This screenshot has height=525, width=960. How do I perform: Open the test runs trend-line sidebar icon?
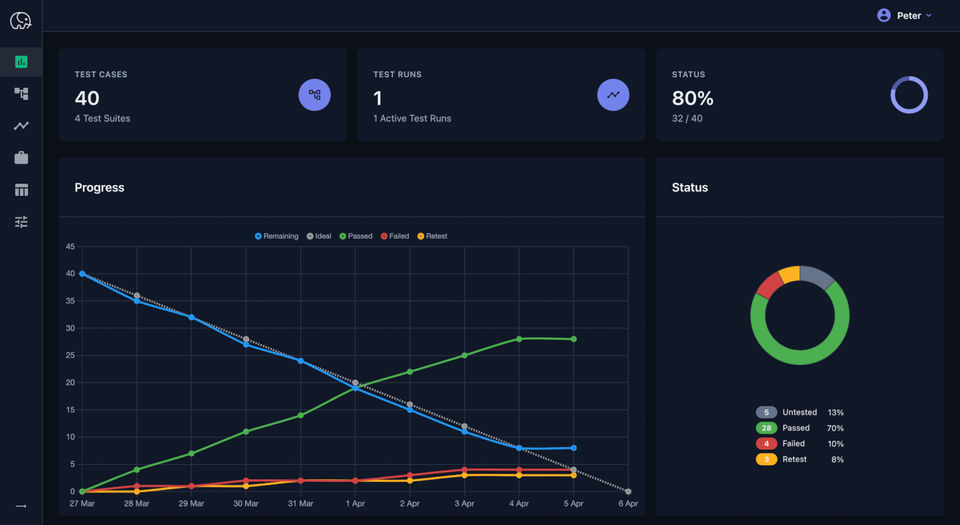point(21,125)
